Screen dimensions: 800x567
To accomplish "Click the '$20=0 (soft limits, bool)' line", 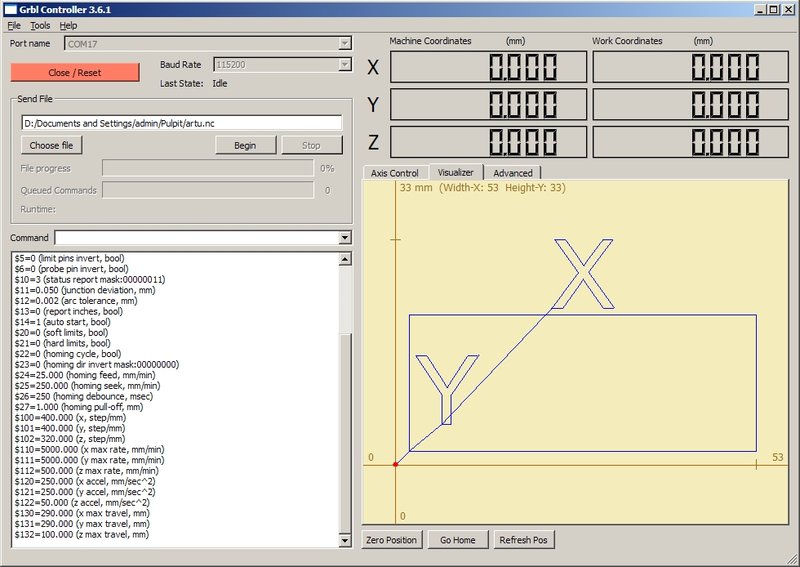I will (61, 333).
